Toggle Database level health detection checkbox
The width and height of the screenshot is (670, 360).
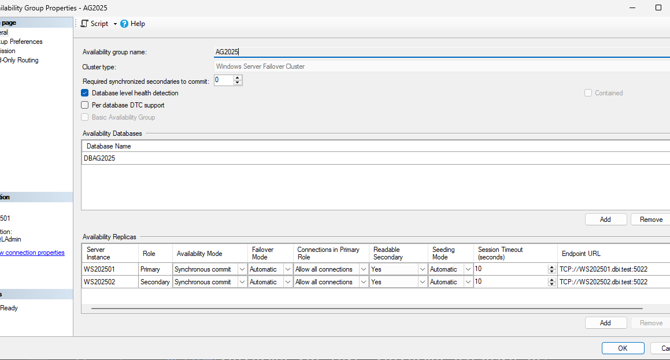(85, 93)
